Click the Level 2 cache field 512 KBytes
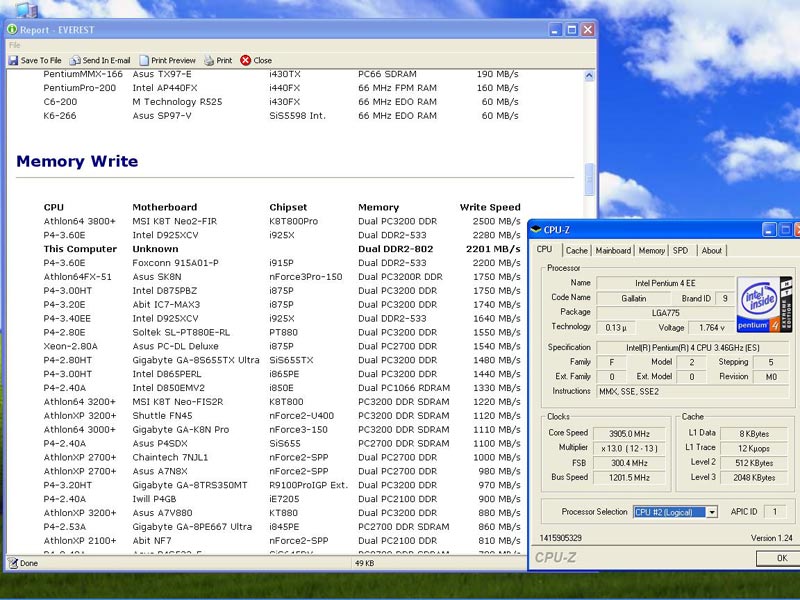The image size is (800, 600). [754, 463]
